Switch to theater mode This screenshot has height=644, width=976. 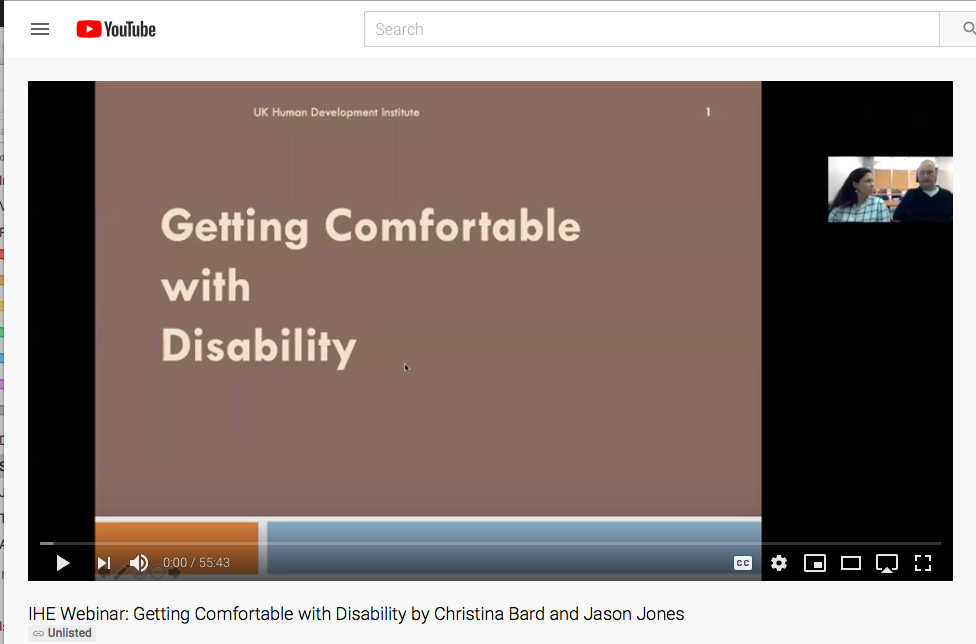point(851,563)
